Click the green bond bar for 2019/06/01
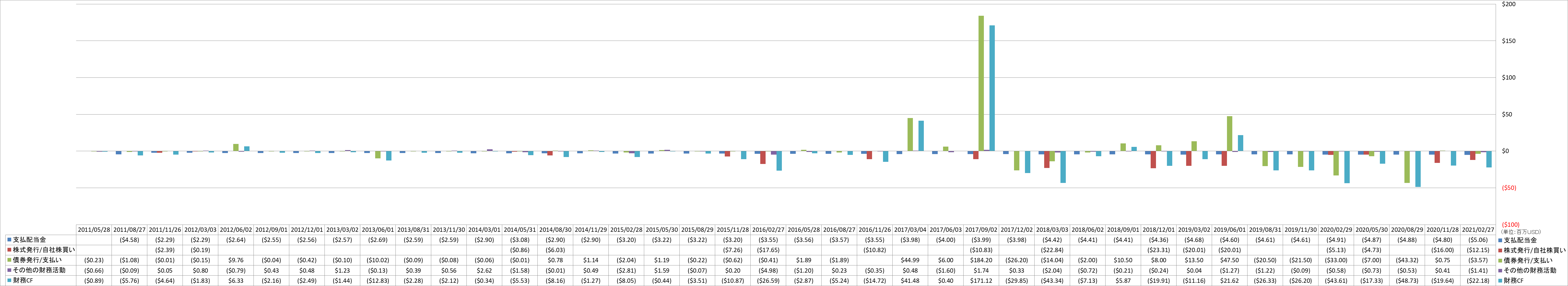Screen dimensions: 1568x286 pyautogui.click(x=1230, y=133)
